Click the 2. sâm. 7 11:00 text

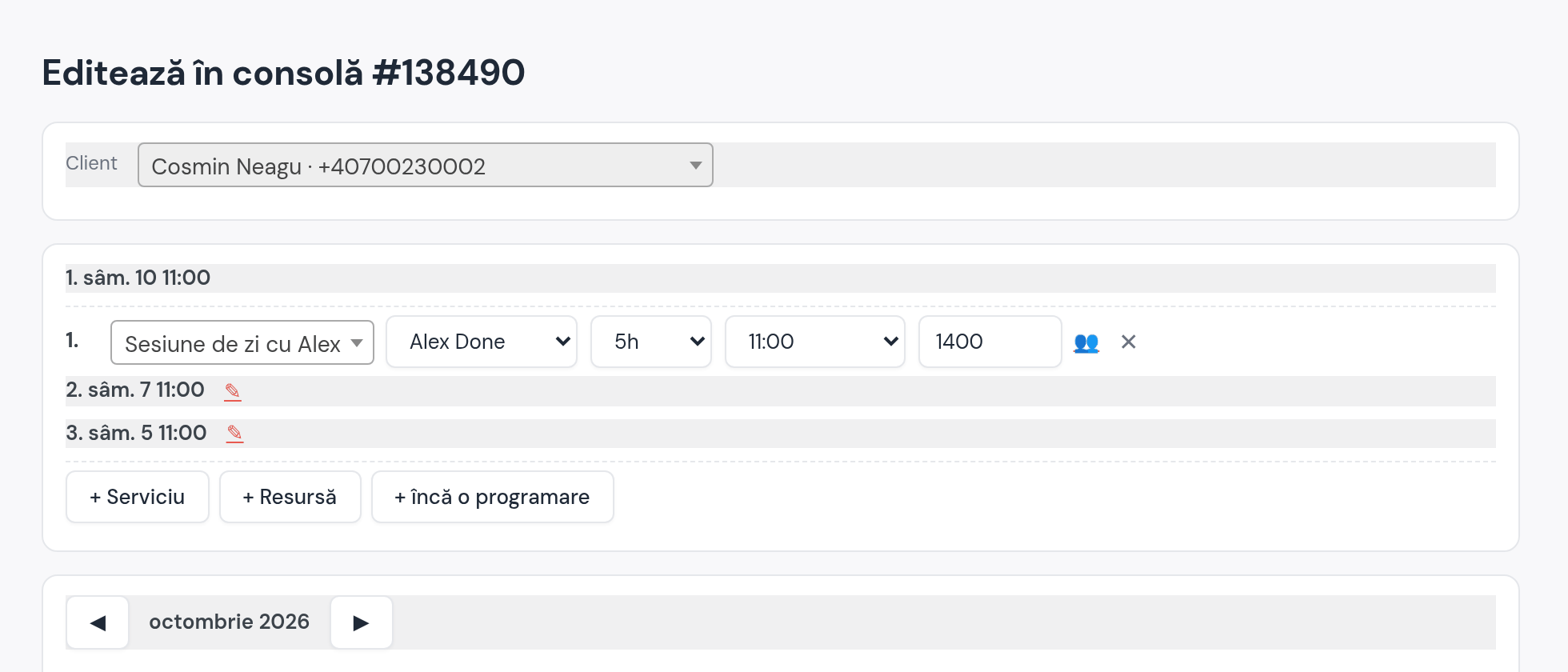pos(135,390)
